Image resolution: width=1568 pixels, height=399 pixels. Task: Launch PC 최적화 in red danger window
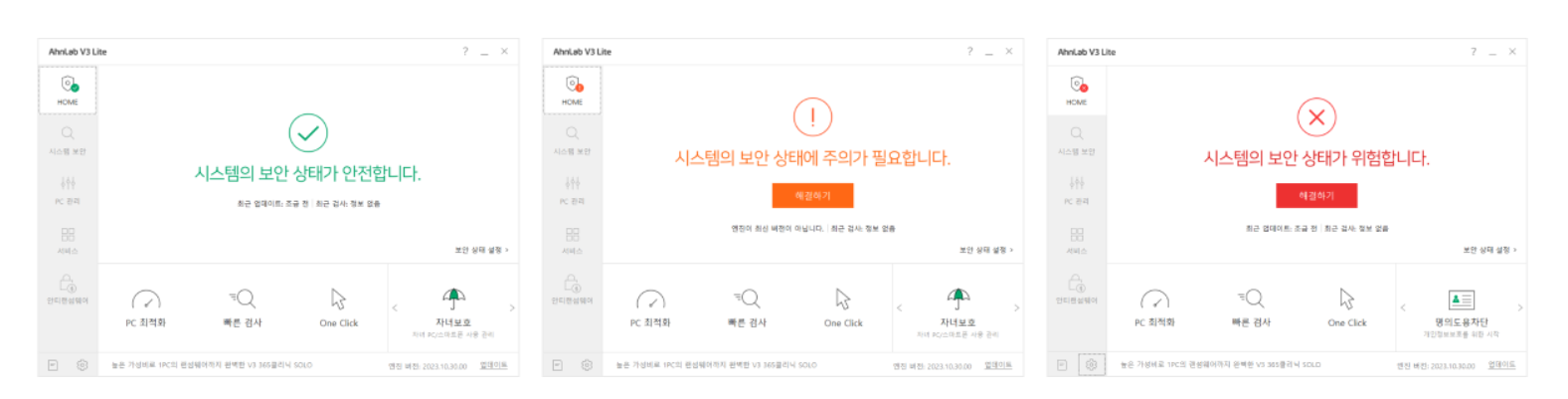[x=1154, y=308]
